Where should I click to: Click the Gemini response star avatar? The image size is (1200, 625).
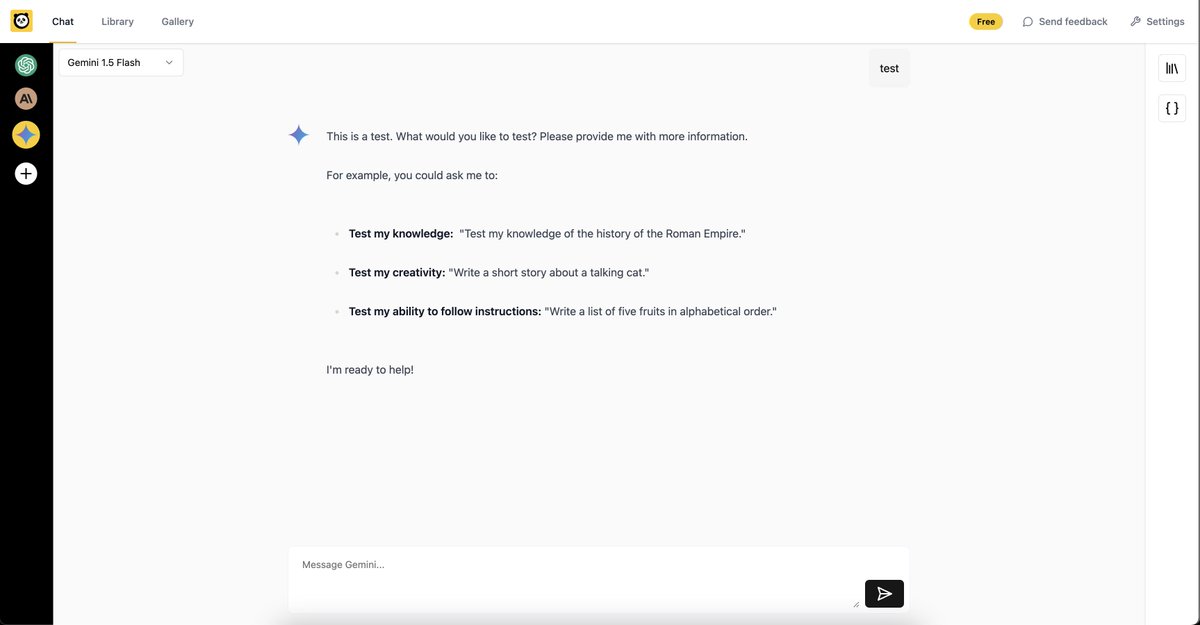298,135
